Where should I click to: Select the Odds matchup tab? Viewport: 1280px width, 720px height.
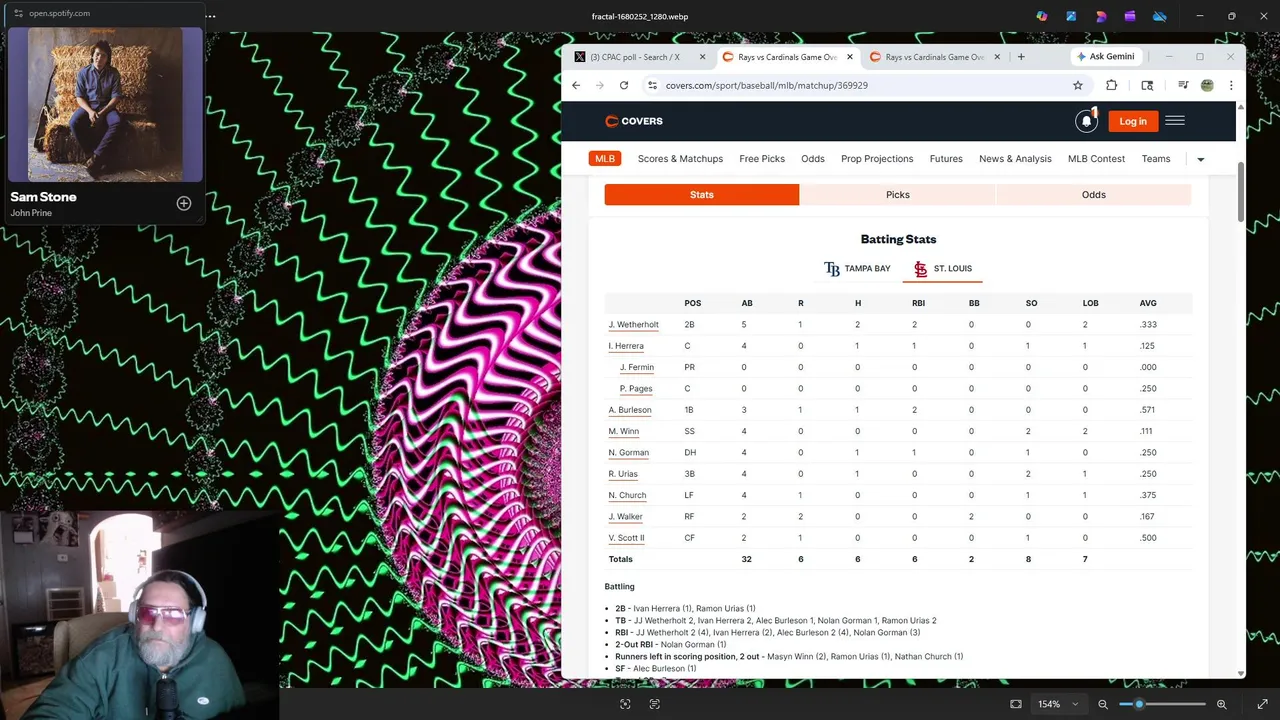coord(1094,195)
